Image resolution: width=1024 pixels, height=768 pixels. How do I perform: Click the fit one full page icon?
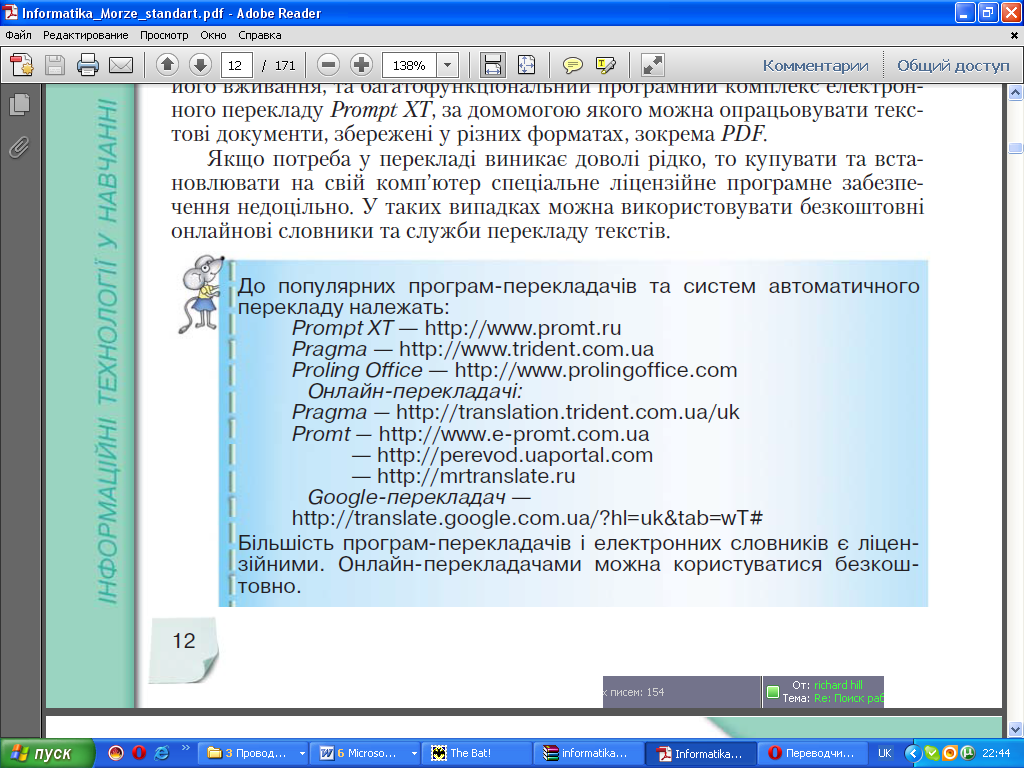point(526,65)
